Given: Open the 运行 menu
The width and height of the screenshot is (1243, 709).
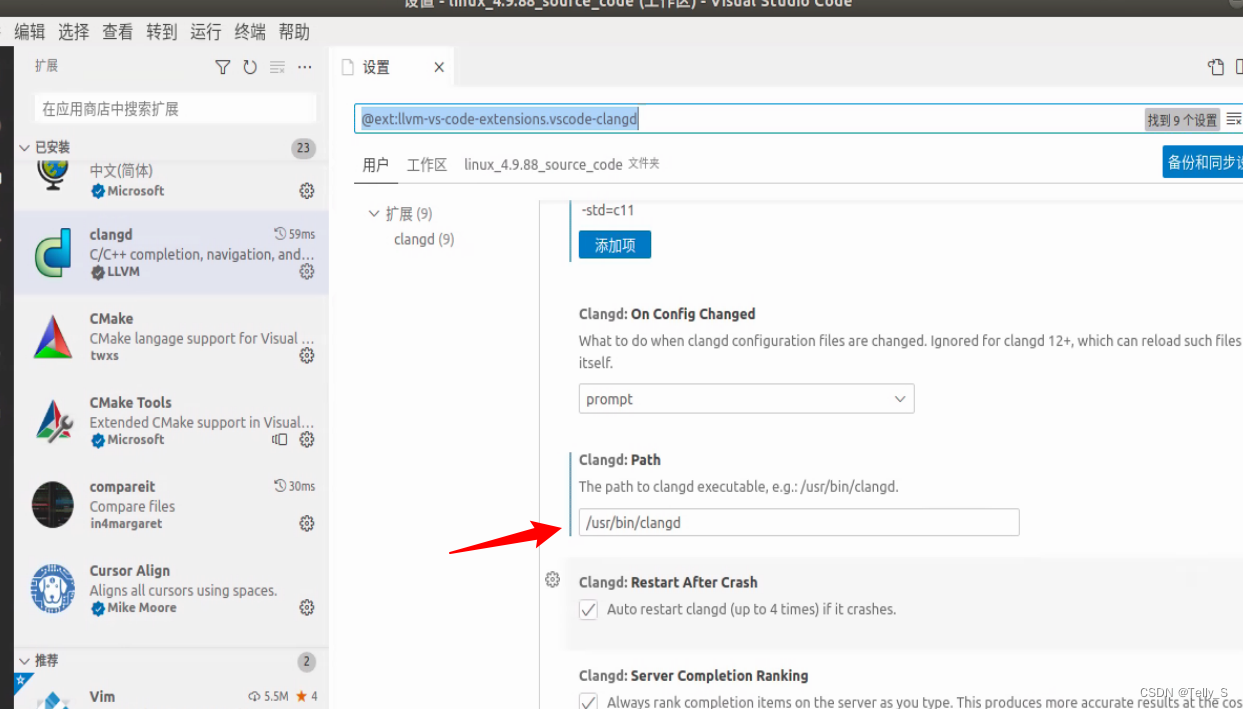Looking at the screenshot, I should 205,31.
